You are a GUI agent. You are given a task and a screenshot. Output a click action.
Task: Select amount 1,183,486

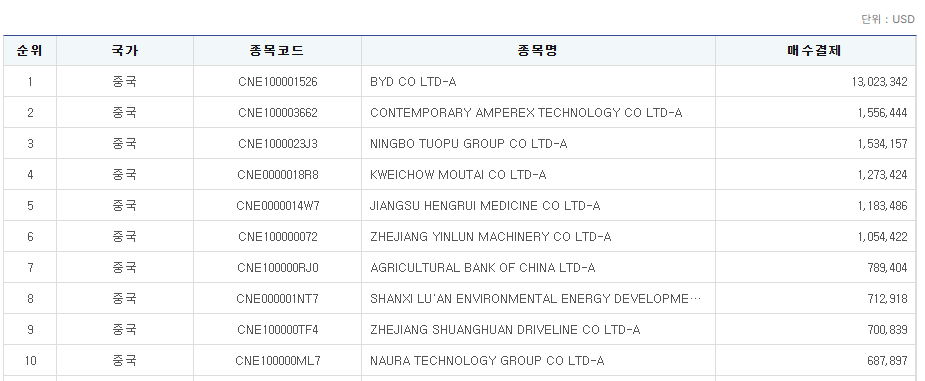click(883, 206)
